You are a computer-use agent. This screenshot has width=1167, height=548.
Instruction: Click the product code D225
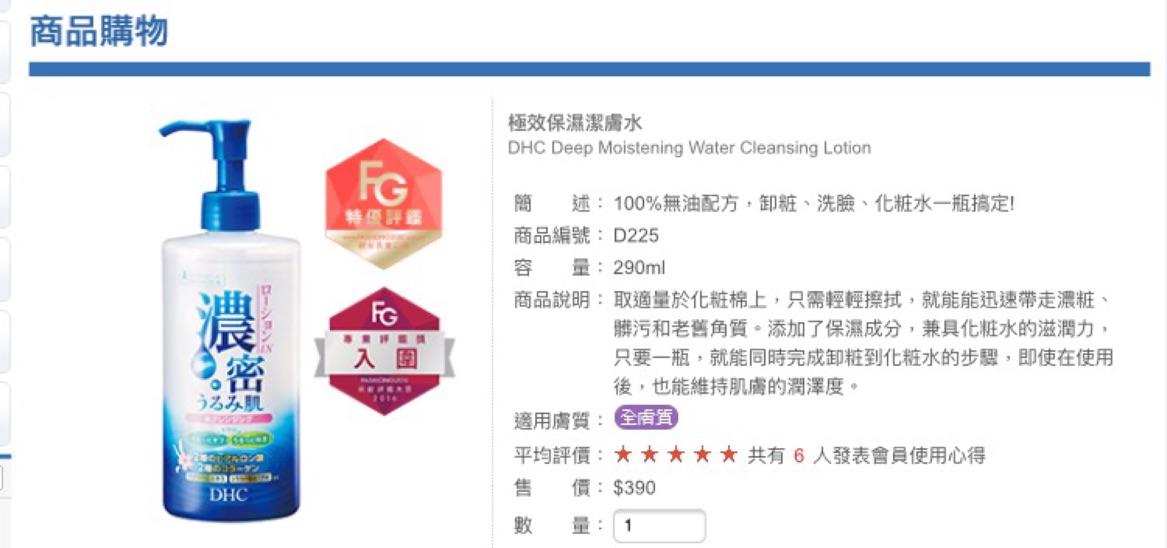click(x=636, y=235)
